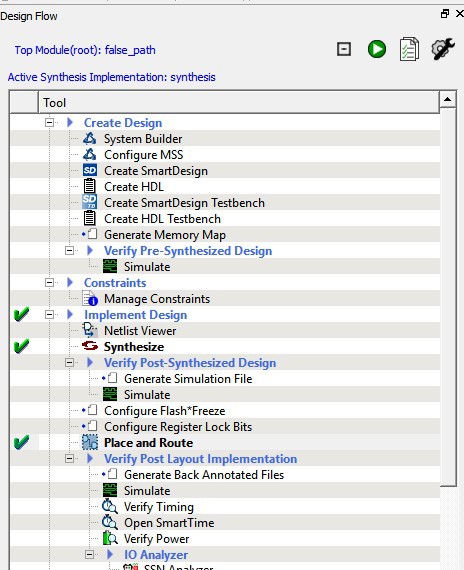
Task: Select the Manage Constraints item
Action: tap(157, 299)
